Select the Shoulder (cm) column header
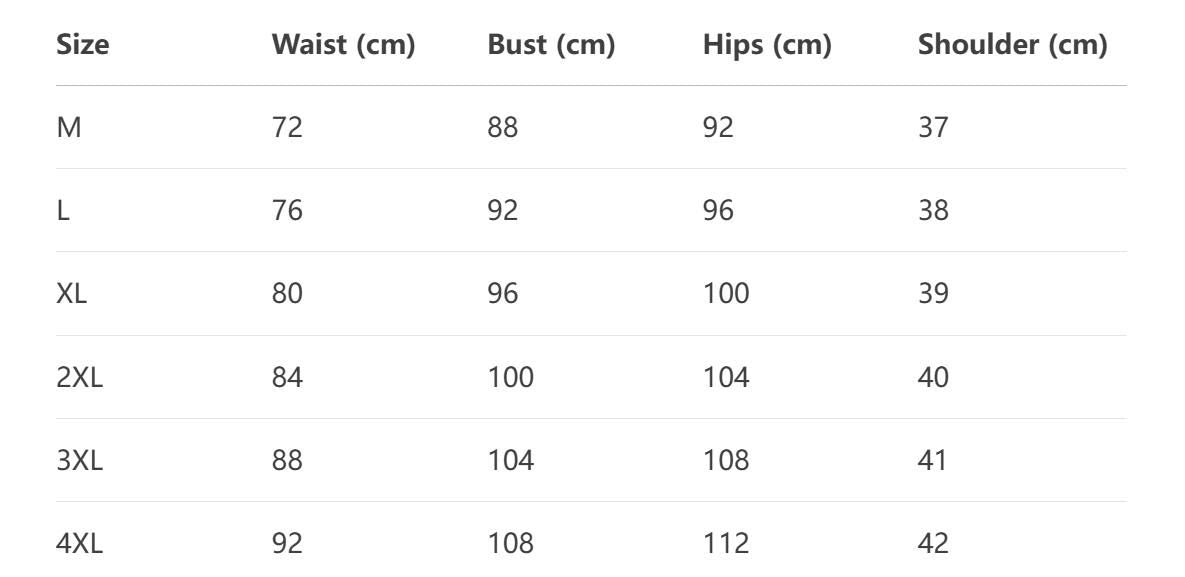This screenshot has height=577, width=1185. tap(1012, 45)
